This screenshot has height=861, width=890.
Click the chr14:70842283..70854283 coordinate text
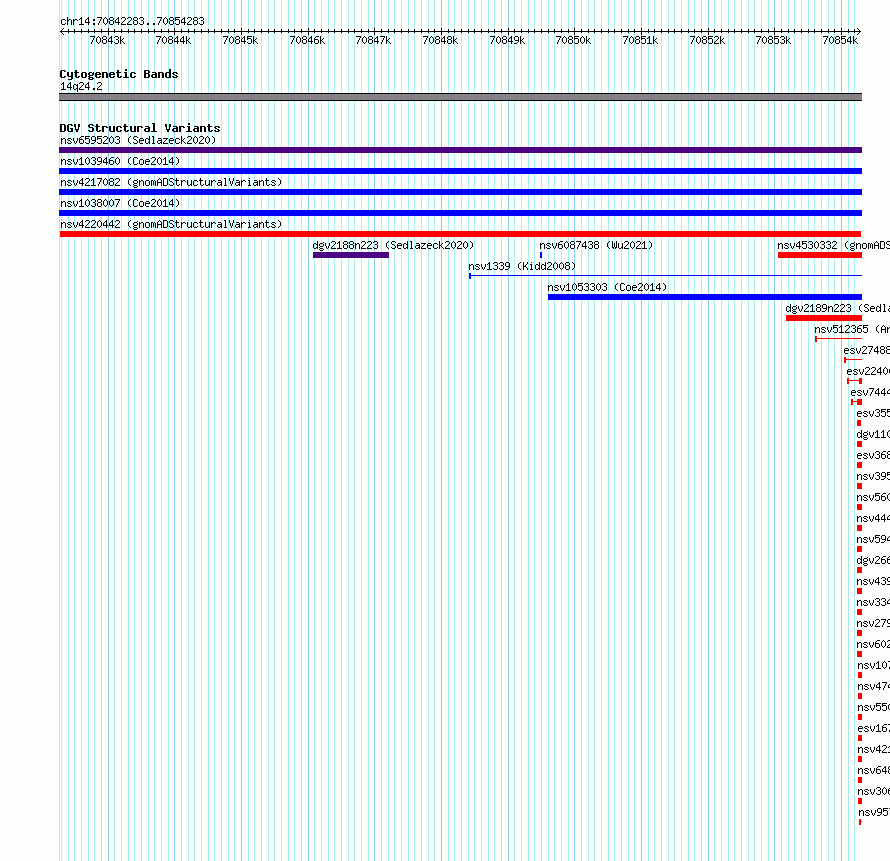pyautogui.click(x=132, y=21)
